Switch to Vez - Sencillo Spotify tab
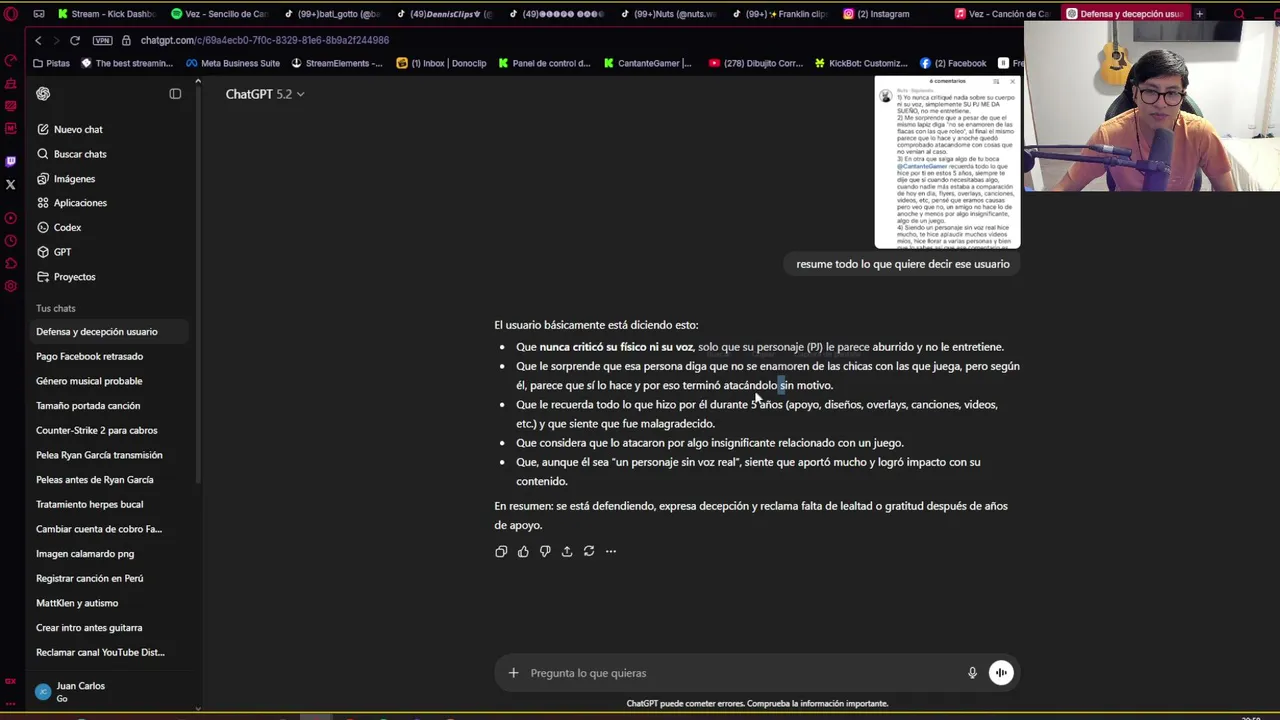The height and width of the screenshot is (720, 1280). 219,14
